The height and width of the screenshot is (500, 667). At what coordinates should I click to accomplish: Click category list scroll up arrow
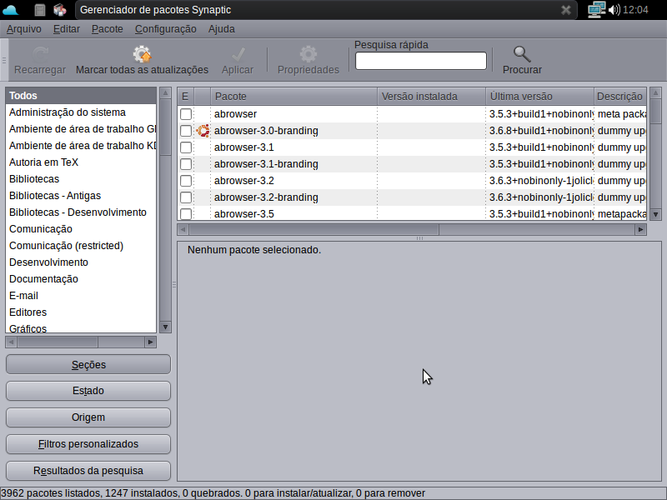(x=165, y=93)
